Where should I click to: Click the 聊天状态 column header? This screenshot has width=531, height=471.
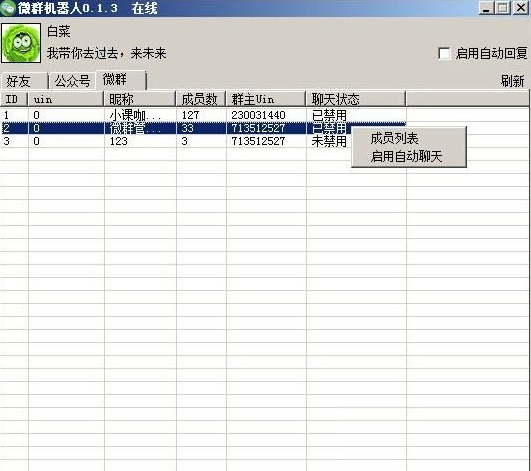click(356, 99)
